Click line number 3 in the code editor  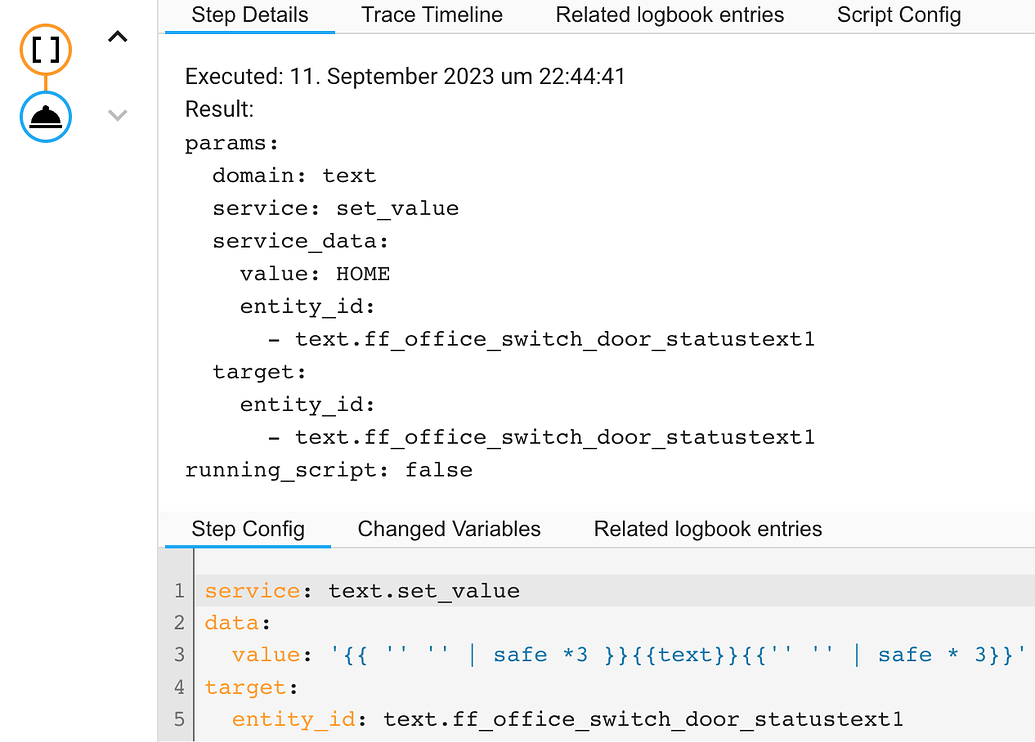click(x=179, y=654)
